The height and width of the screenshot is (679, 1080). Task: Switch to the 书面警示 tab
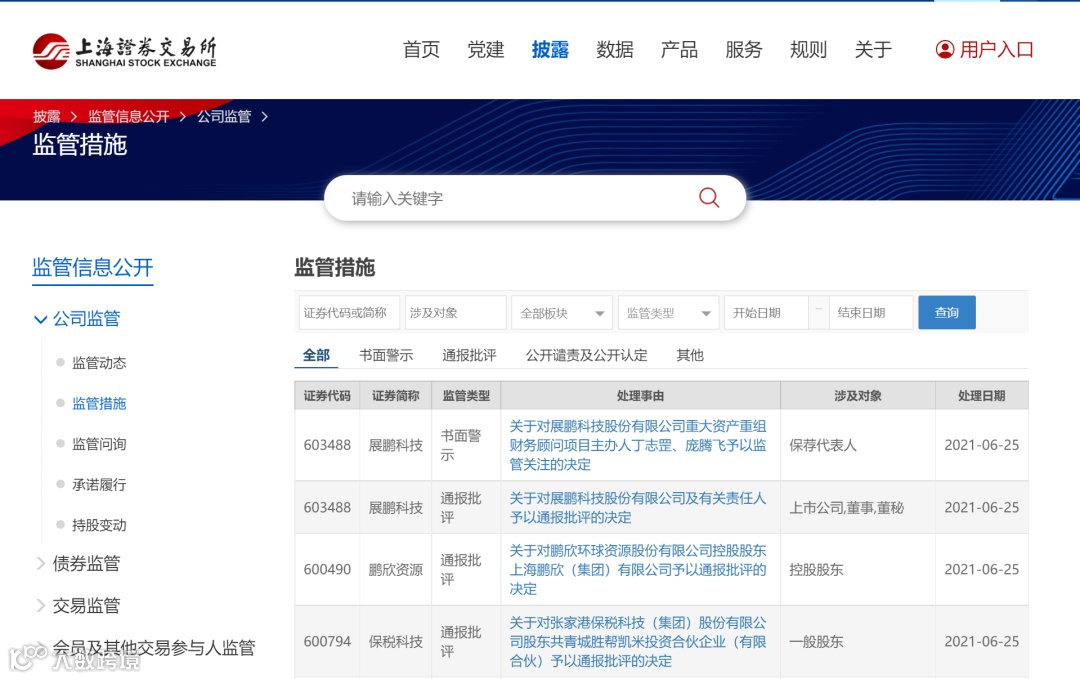click(x=386, y=355)
